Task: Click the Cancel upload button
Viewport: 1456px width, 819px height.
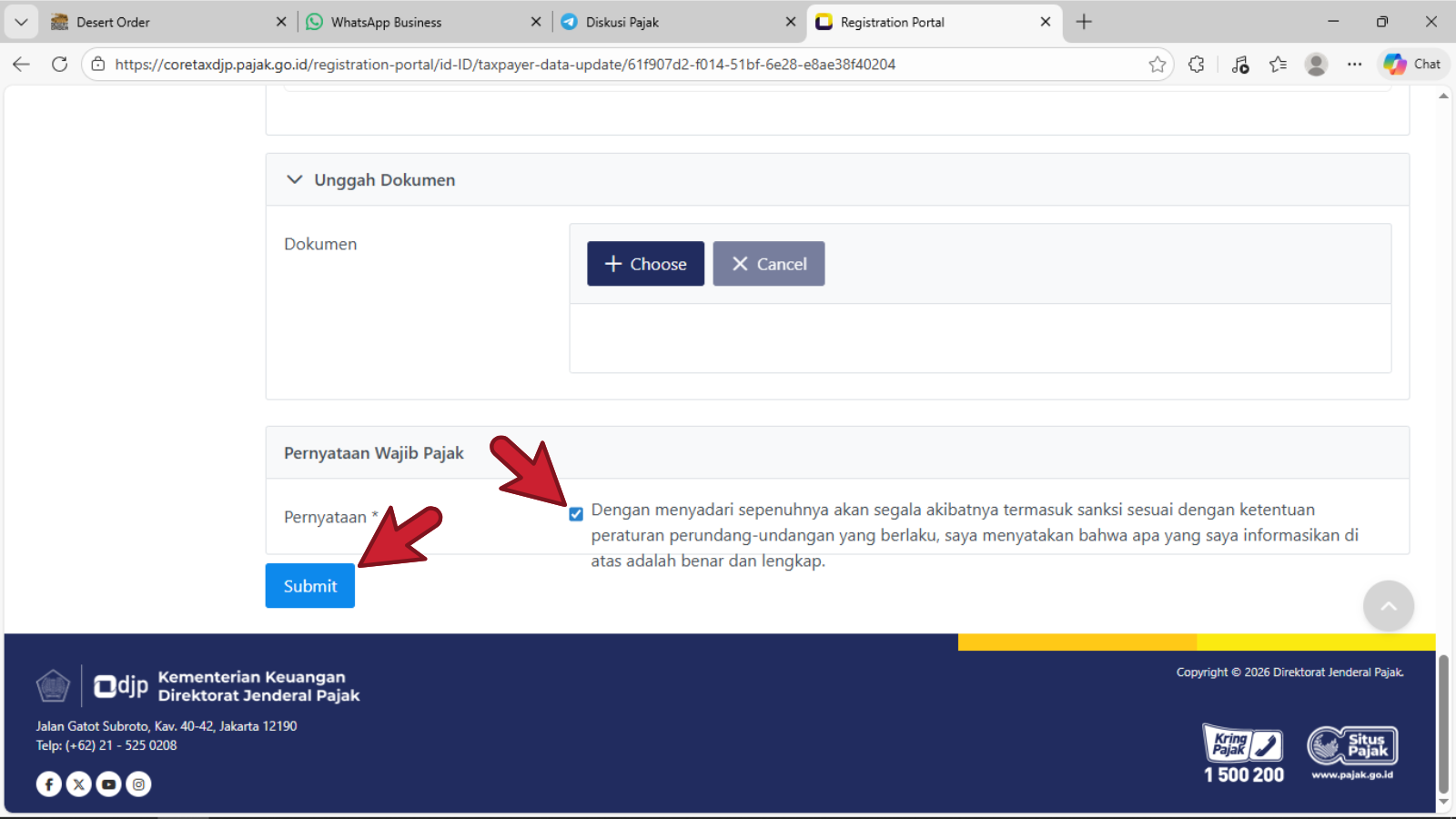Action: (x=769, y=264)
